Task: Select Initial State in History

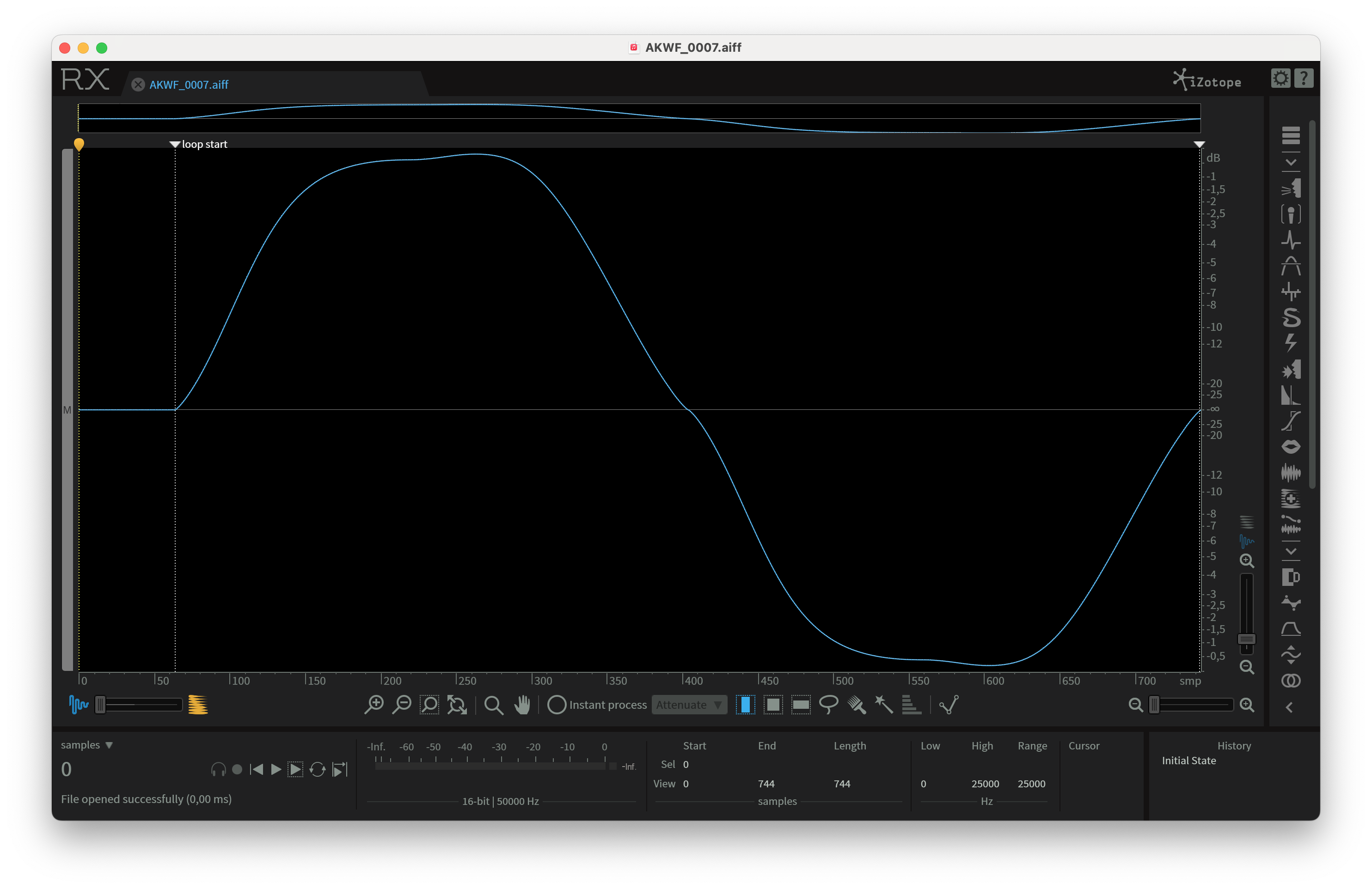Action: pos(1188,761)
